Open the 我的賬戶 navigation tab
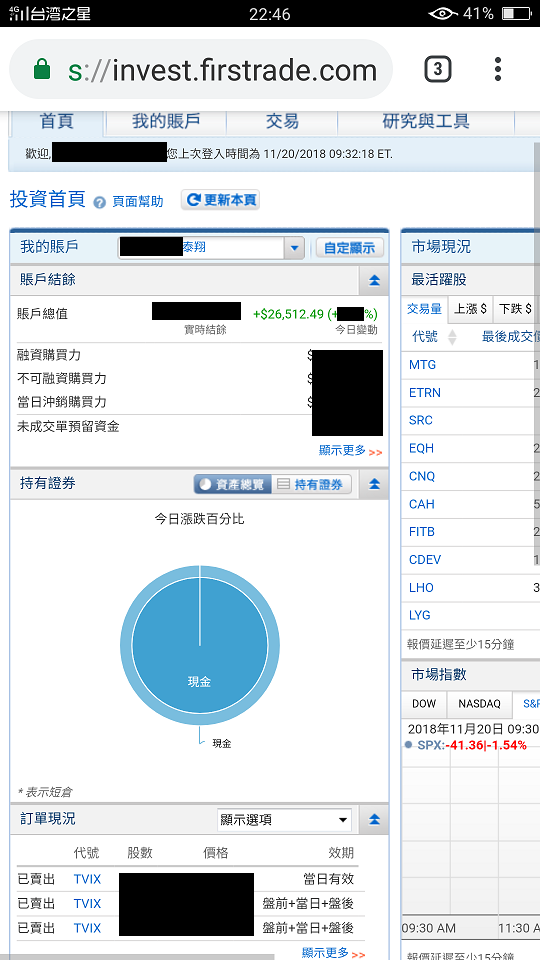Viewport: 540px width, 960px height. [x=166, y=122]
